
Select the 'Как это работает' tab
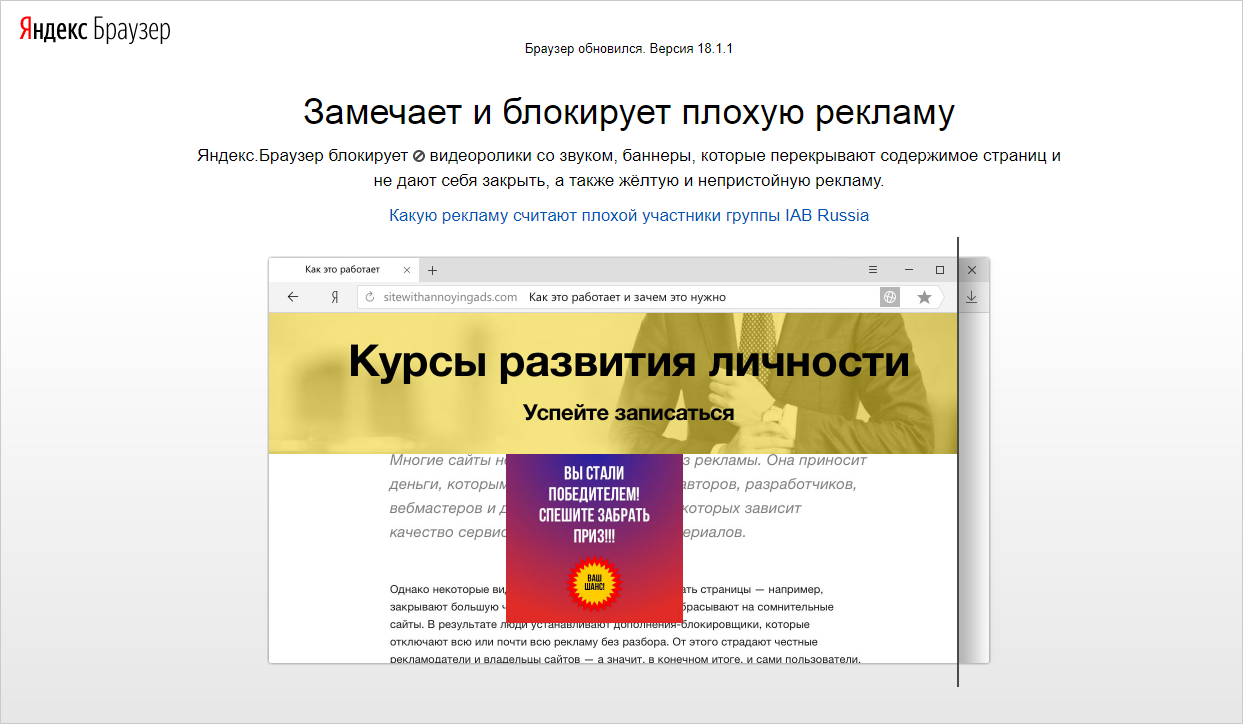342,270
